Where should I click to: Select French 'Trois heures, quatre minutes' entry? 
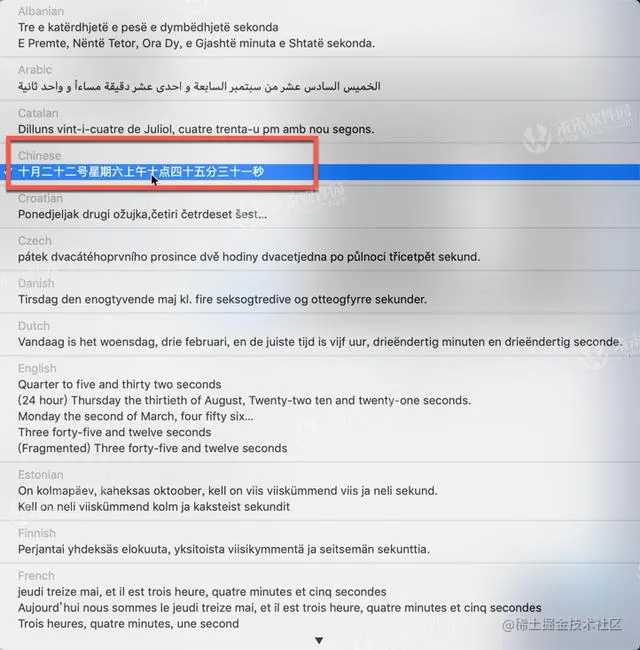click(x=128, y=623)
